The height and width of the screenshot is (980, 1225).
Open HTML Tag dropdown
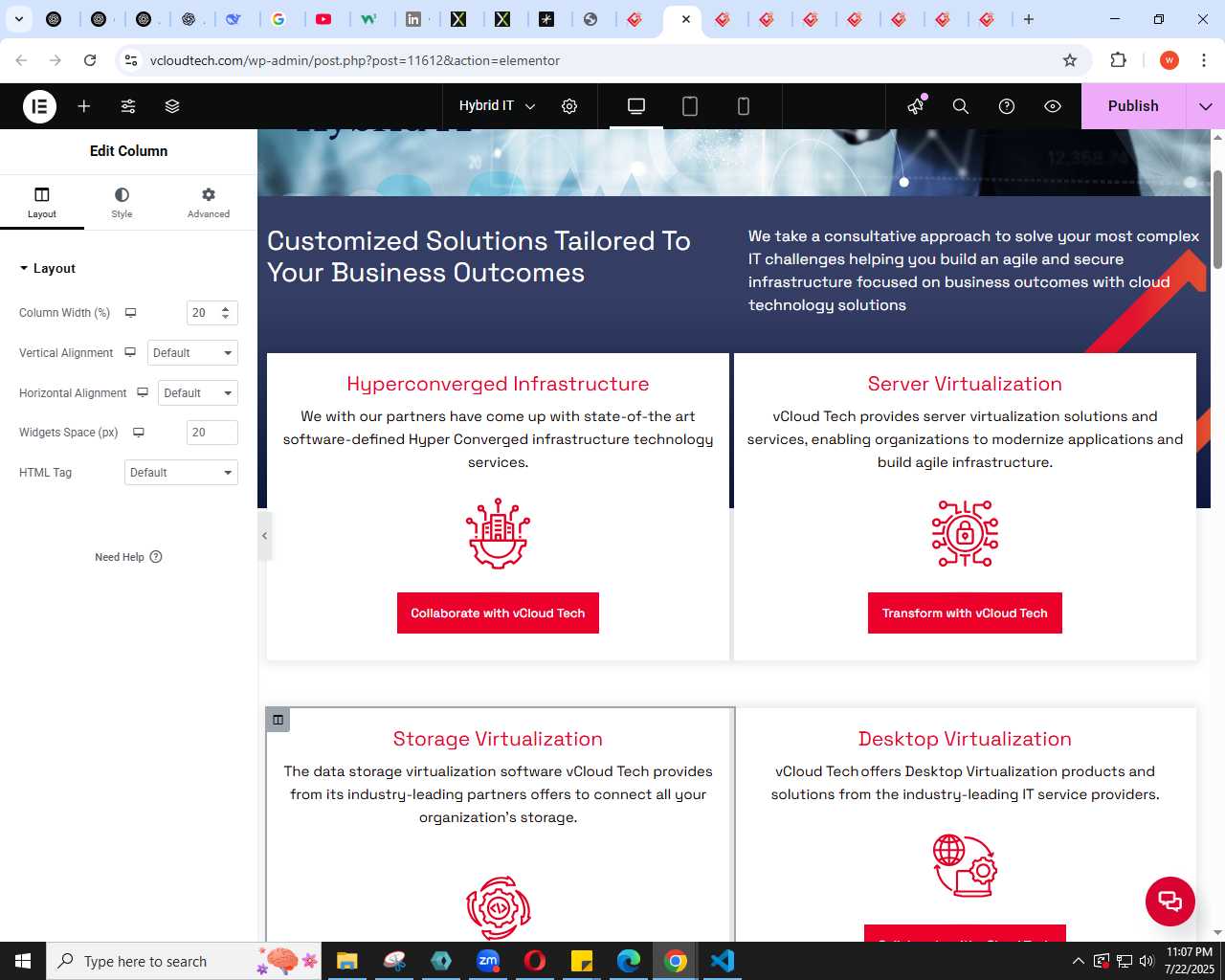(181, 473)
